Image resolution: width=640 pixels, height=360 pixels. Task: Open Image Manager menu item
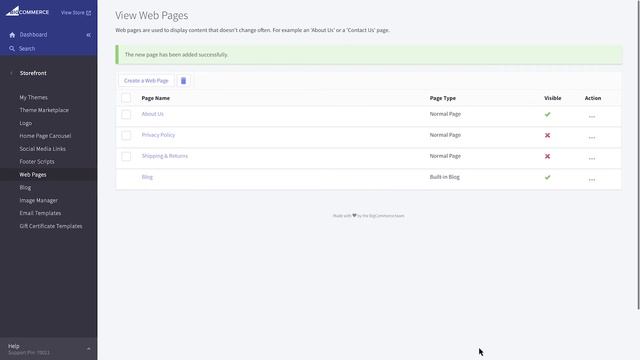click(x=38, y=200)
